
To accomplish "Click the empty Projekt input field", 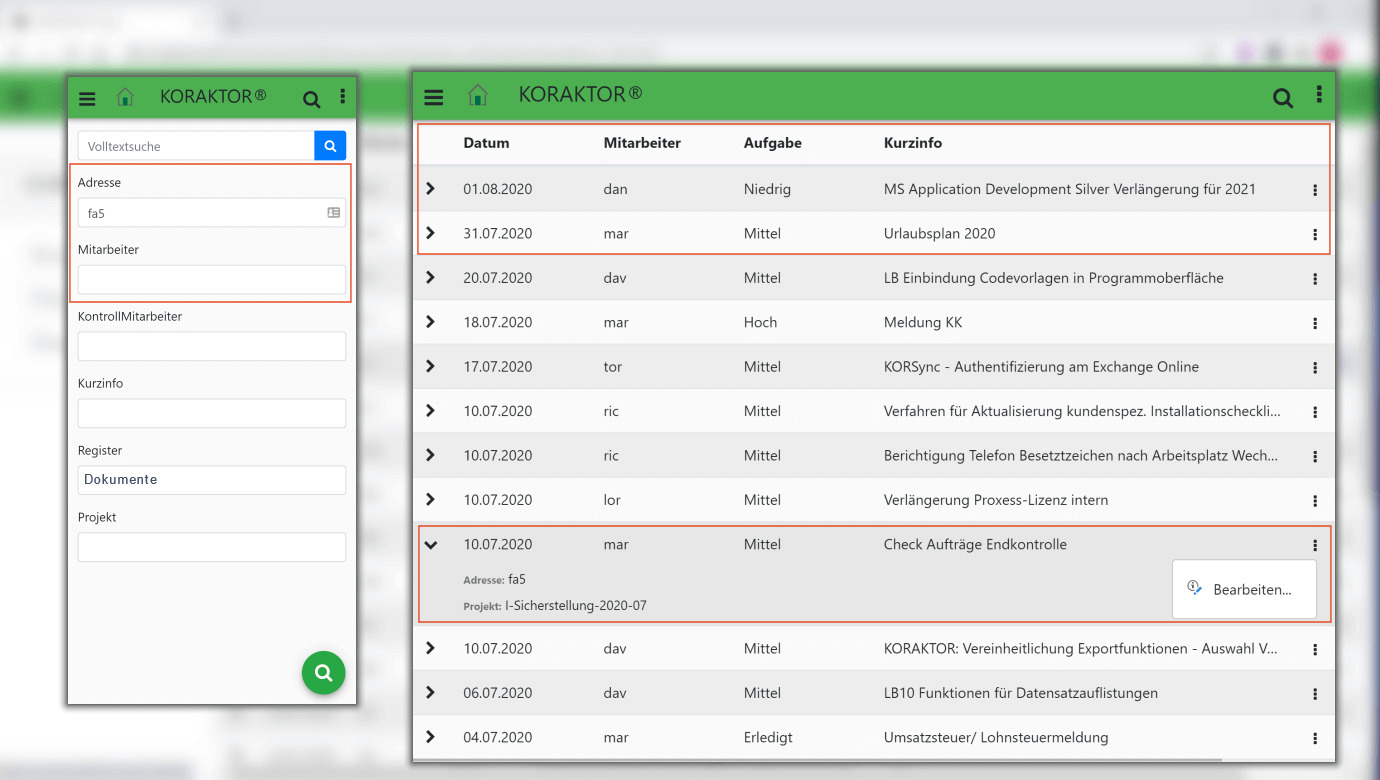I will [212, 547].
